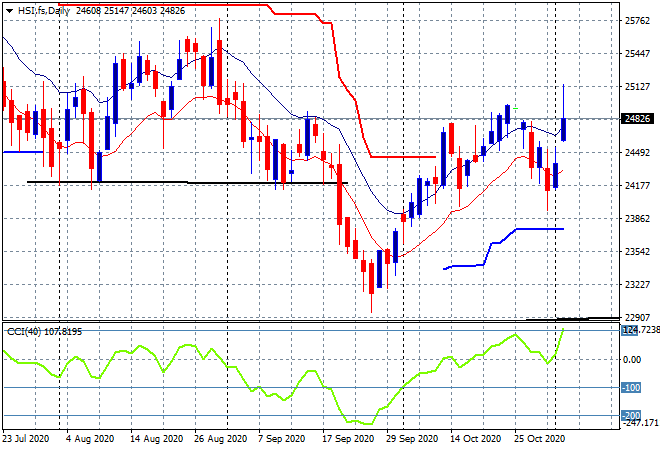Click price axis label 23542
The width and height of the screenshot is (660, 450).
coord(637,252)
